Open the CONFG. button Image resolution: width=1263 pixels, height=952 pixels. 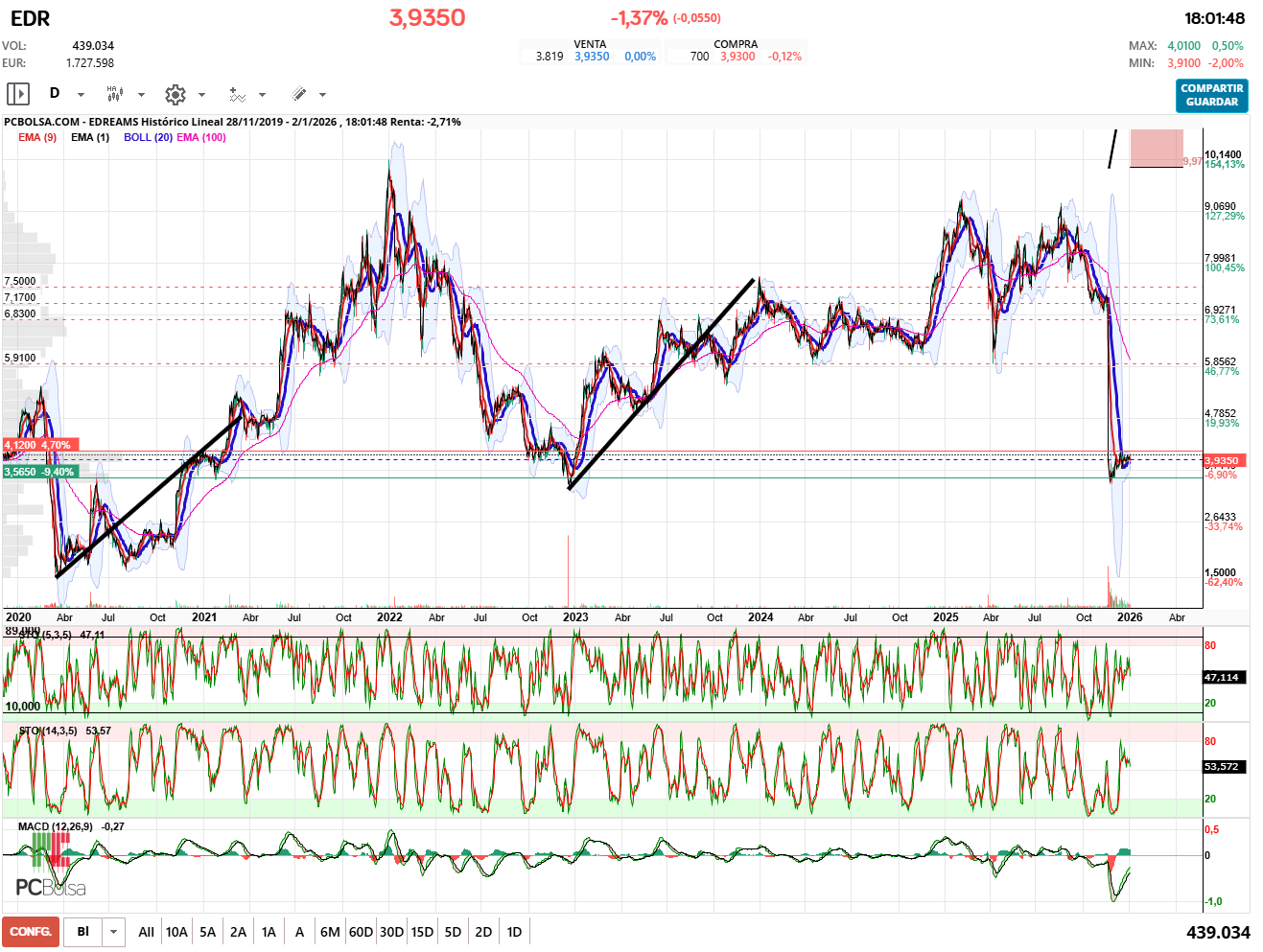pos(31,932)
